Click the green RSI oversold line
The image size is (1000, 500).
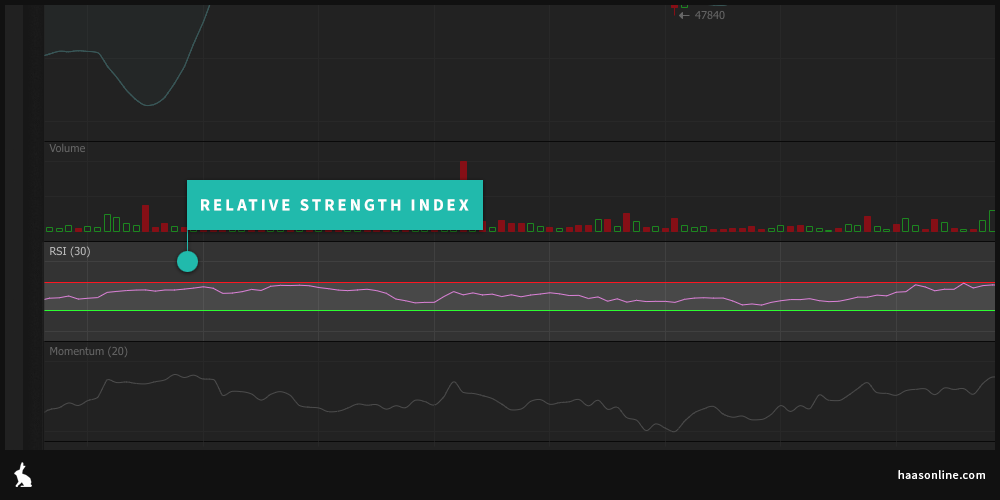pos(519,311)
